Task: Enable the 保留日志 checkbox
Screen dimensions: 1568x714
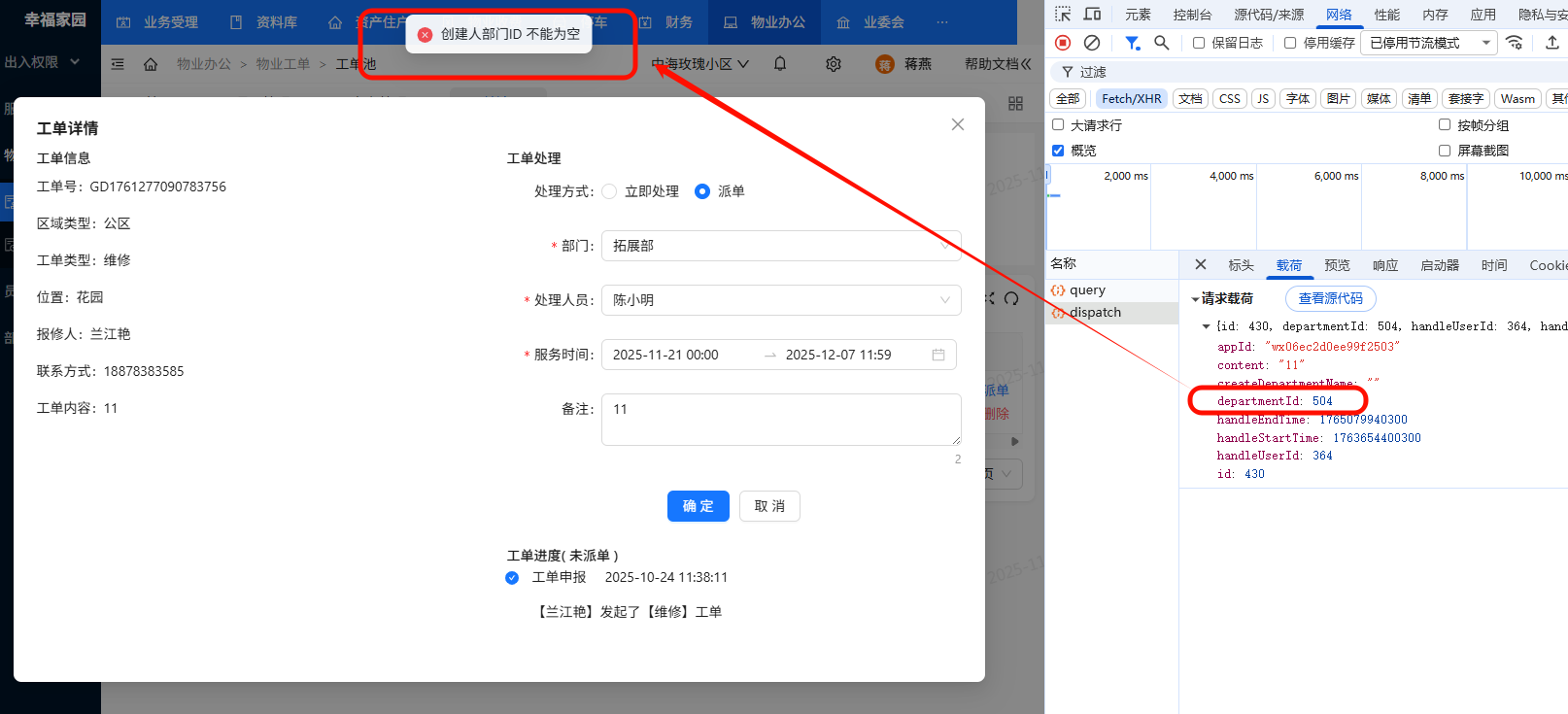Action: [1199, 43]
